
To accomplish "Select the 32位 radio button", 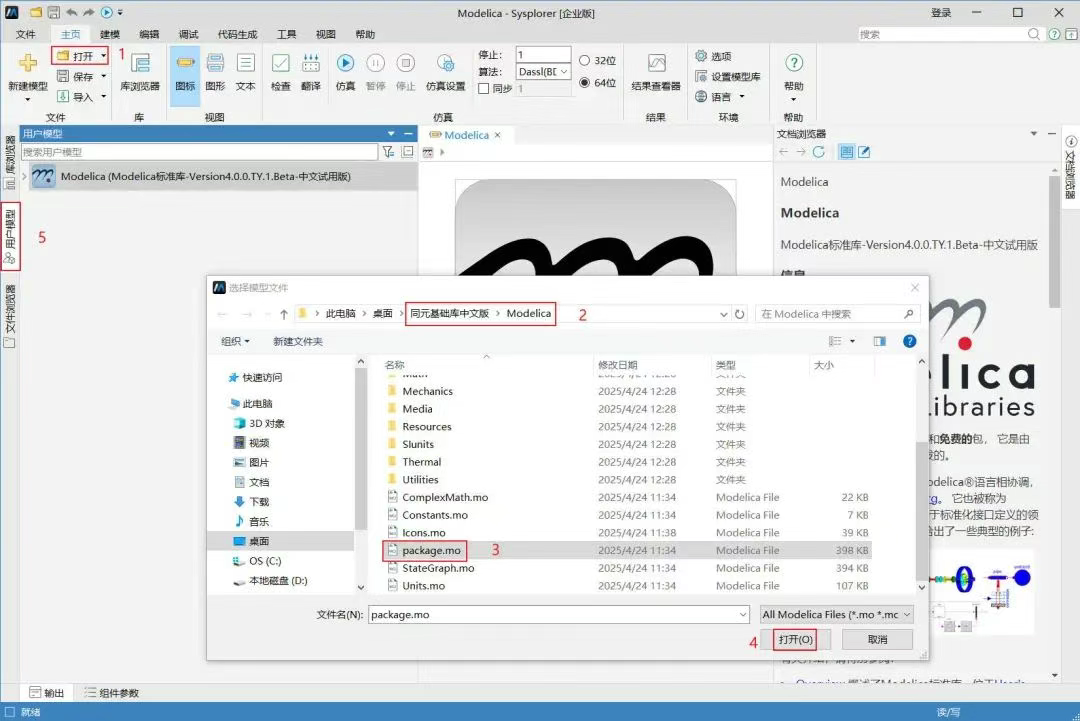I will (x=585, y=61).
